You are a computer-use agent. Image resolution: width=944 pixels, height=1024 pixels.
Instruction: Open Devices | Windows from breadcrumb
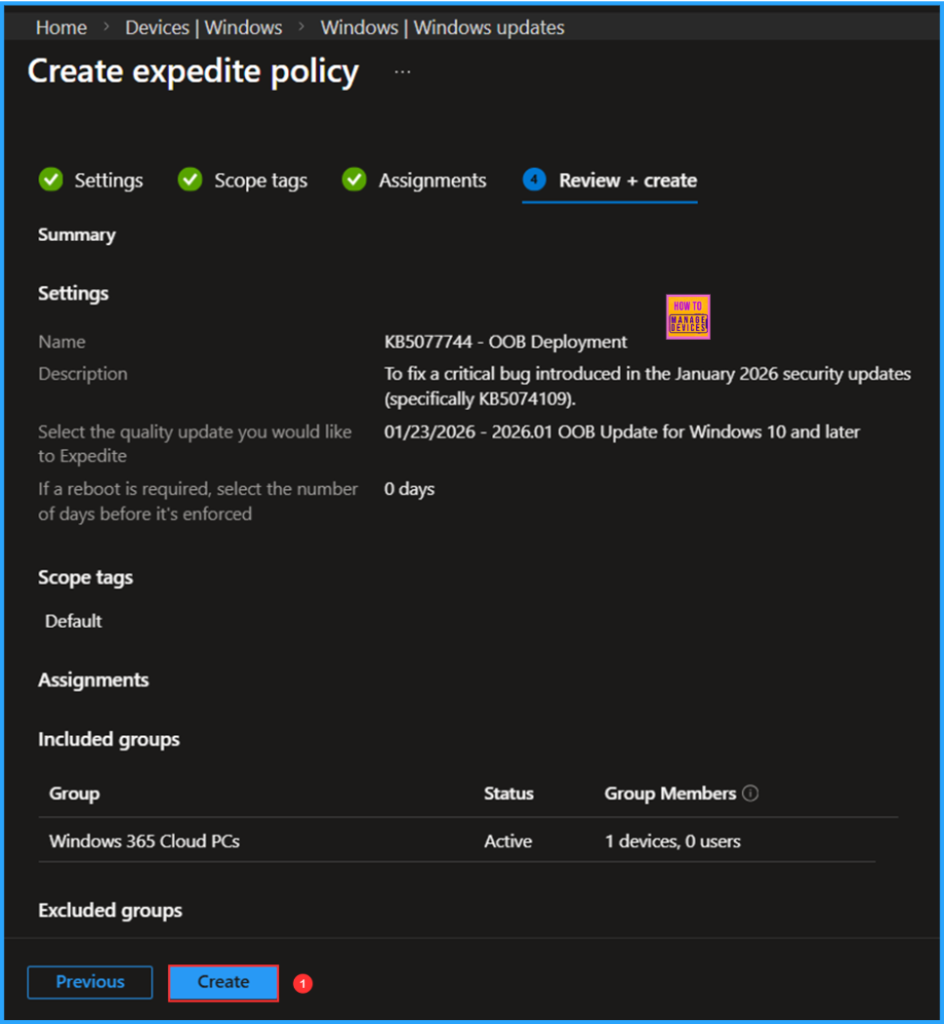(203, 27)
